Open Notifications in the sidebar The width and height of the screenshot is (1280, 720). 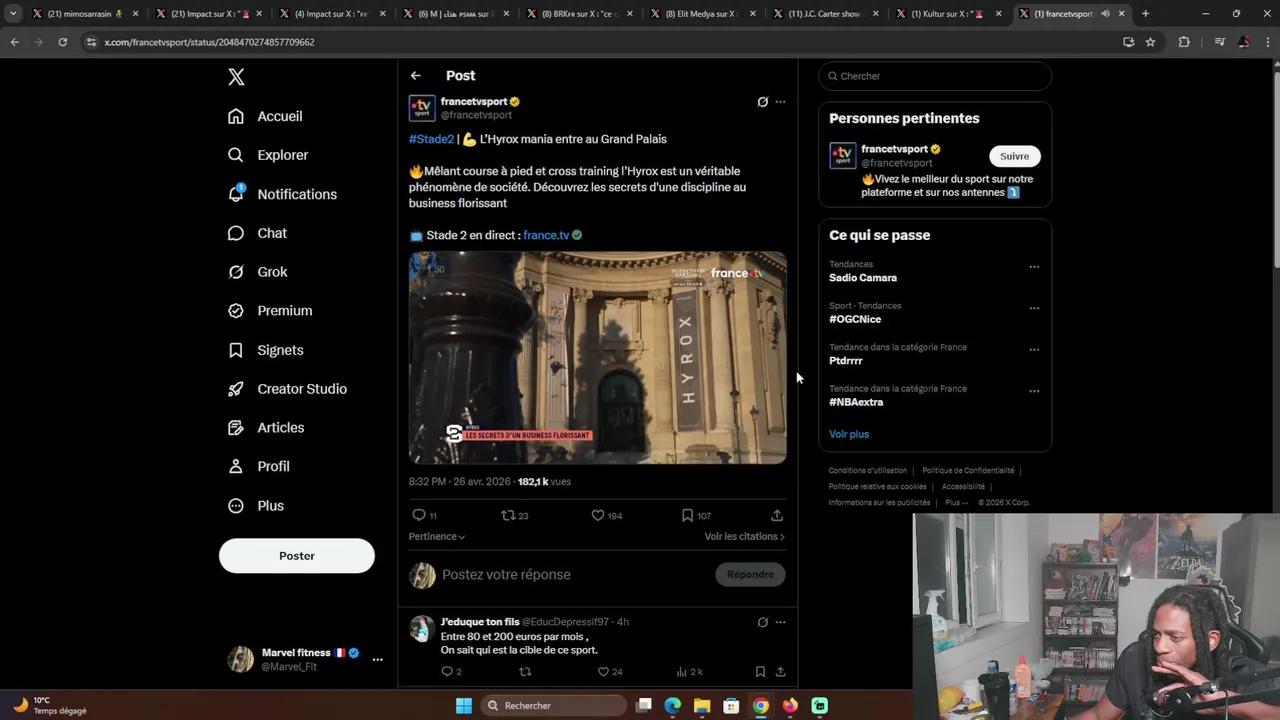pos(282,194)
